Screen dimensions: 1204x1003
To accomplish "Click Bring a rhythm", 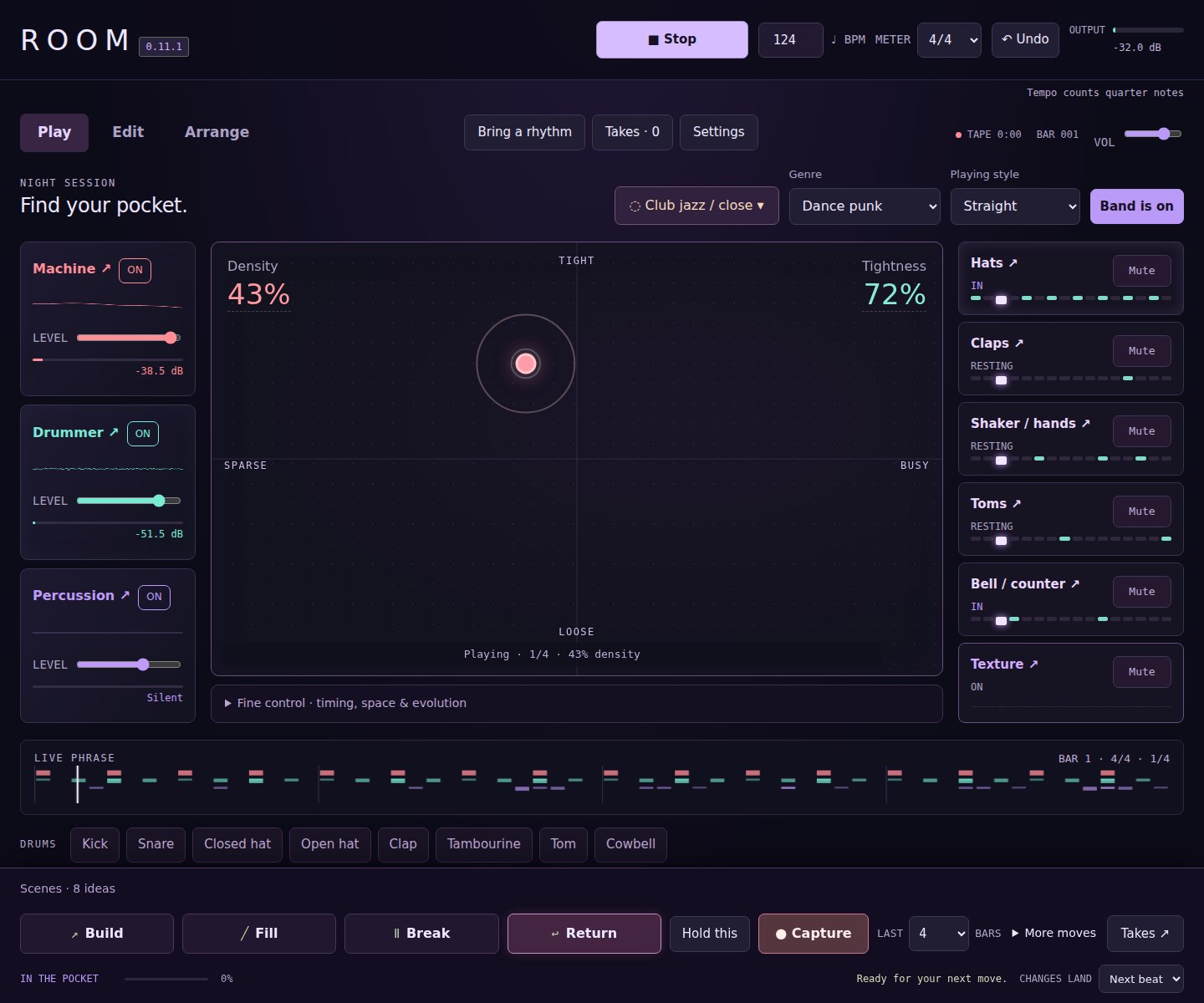I will (524, 132).
